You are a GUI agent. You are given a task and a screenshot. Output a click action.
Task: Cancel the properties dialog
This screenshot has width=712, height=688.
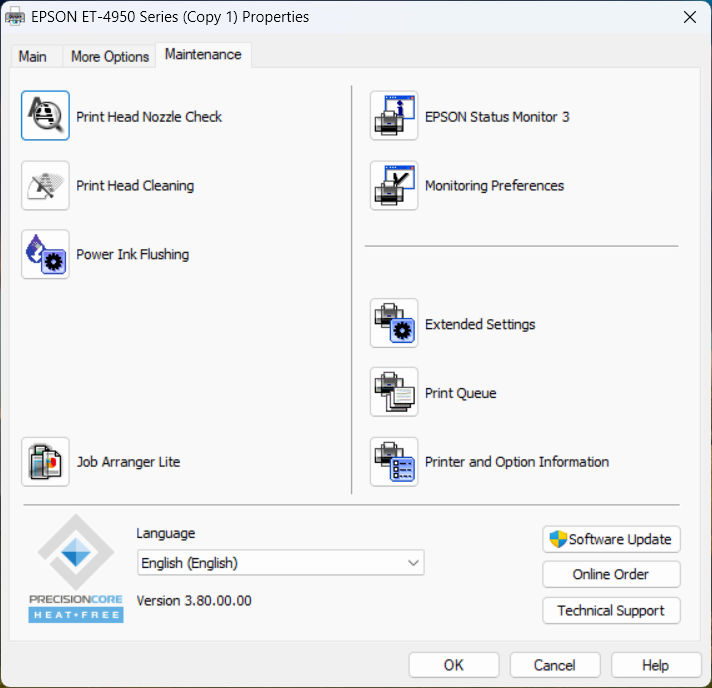coord(555,665)
